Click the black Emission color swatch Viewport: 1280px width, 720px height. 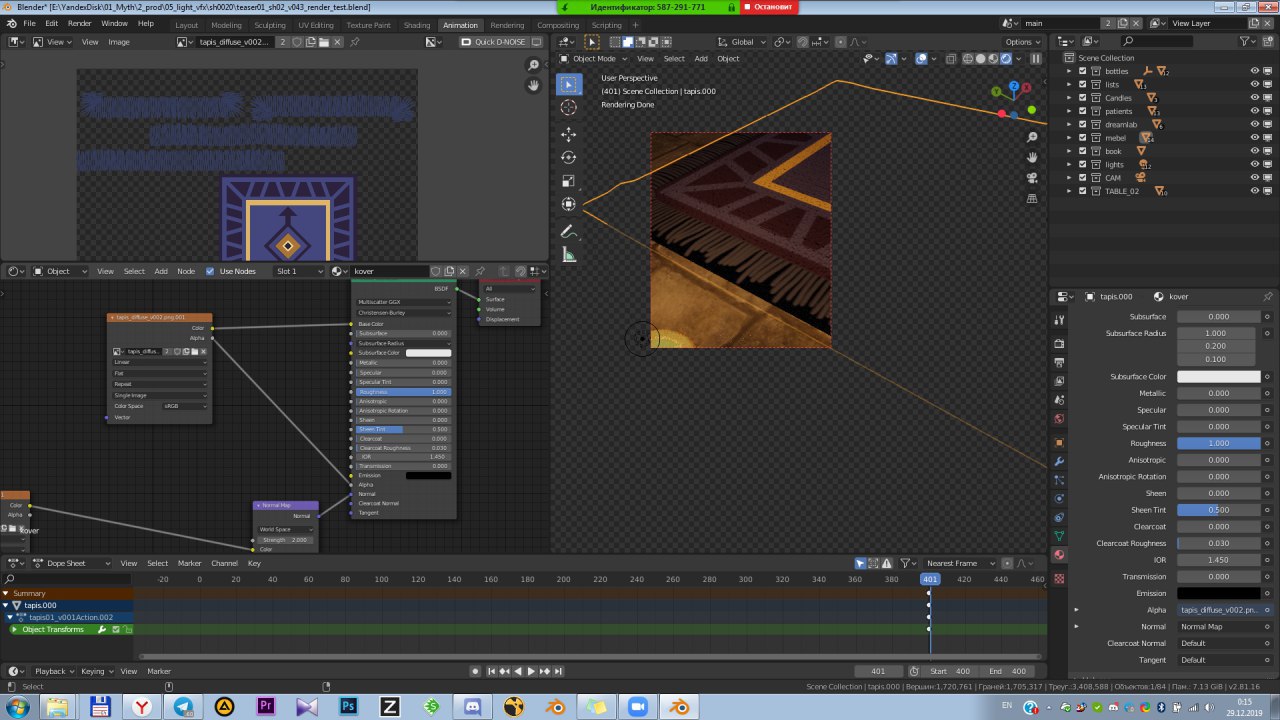coord(1219,593)
